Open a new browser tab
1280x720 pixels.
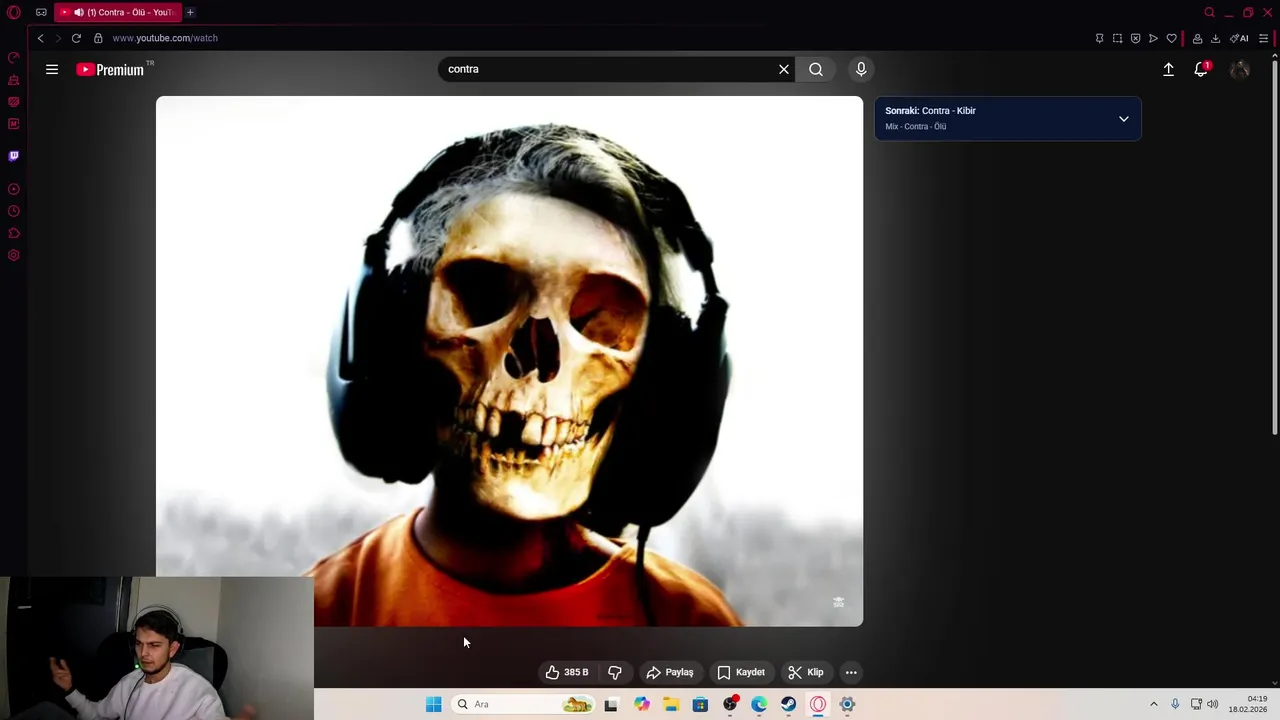[x=190, y=13]
